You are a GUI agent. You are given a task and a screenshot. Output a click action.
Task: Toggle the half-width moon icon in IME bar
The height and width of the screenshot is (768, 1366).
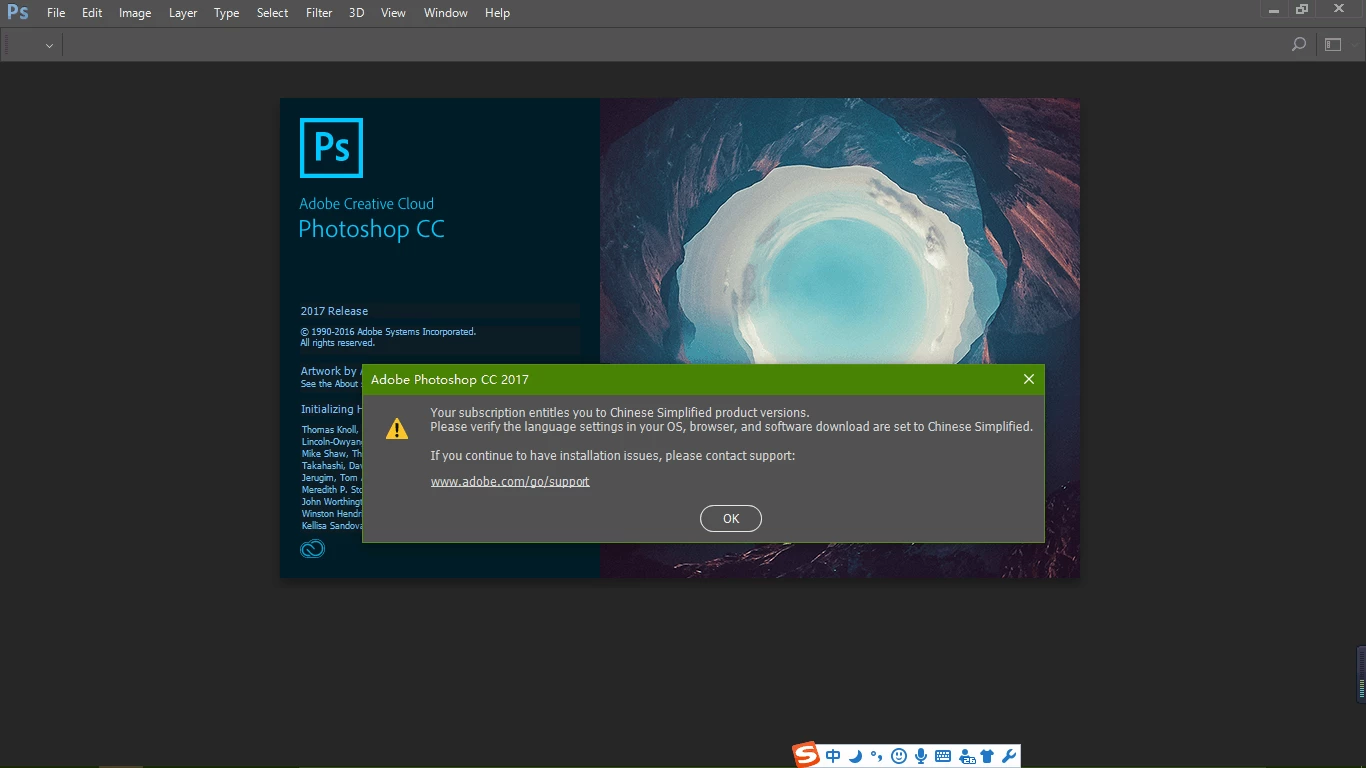(855, 756)
